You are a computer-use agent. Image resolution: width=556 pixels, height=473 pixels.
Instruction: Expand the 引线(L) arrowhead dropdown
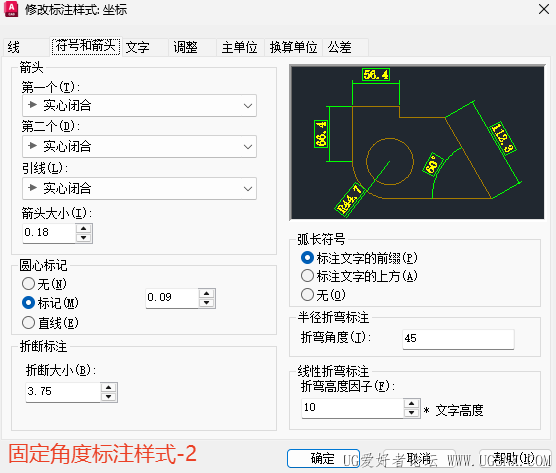(x=139, y=188)
